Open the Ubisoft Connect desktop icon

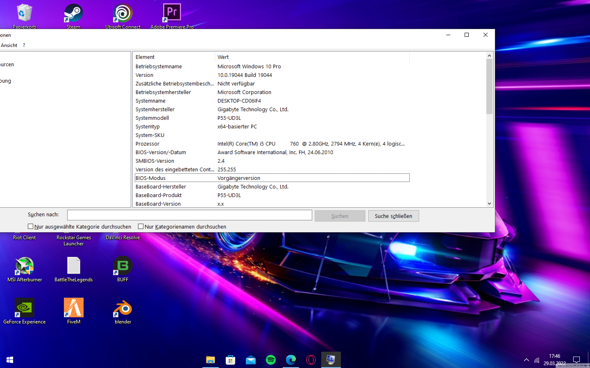click(123, 13)
